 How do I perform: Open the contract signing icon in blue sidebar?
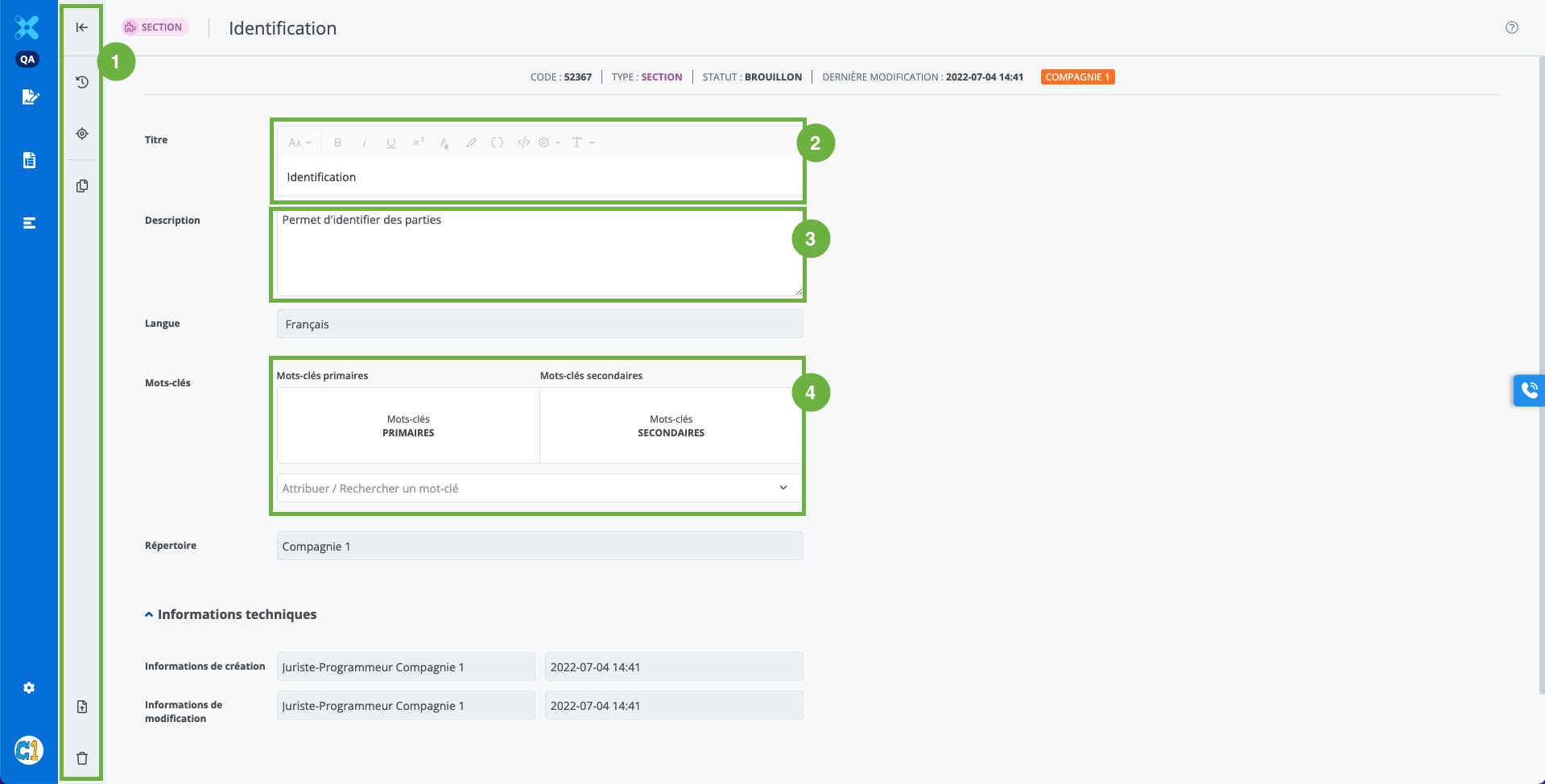pyautogui.click(x=30, y=97)
